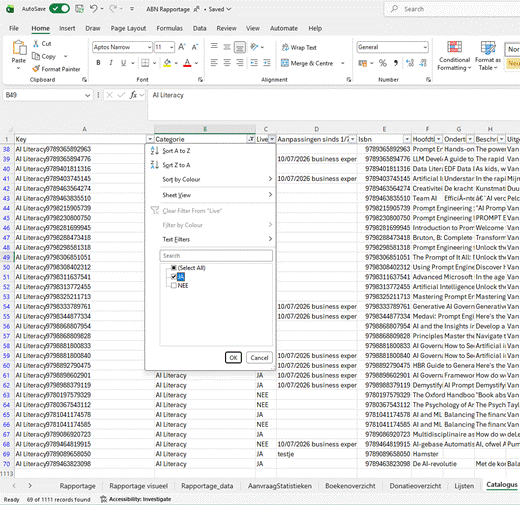This screenshot has height=505, width=520.
Task: Open the Text Filters submenu
Action: point(211,239)
